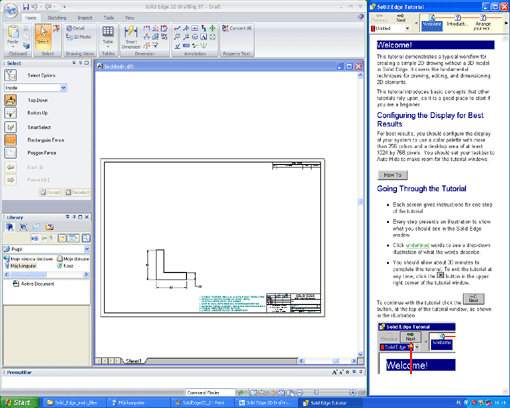Open the Table tool
Screen dimensions: 510x408
click(x=108, y=34)
